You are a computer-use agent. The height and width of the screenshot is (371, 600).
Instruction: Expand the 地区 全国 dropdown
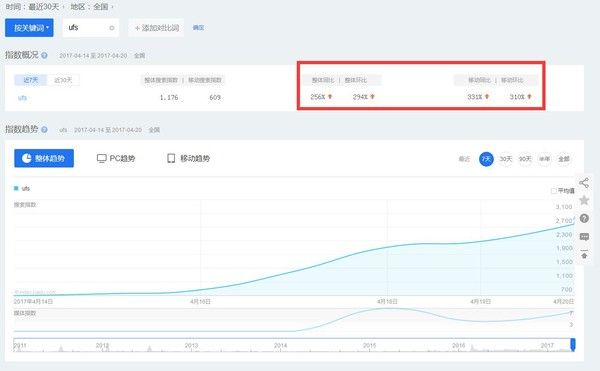[x=92, y=7]
